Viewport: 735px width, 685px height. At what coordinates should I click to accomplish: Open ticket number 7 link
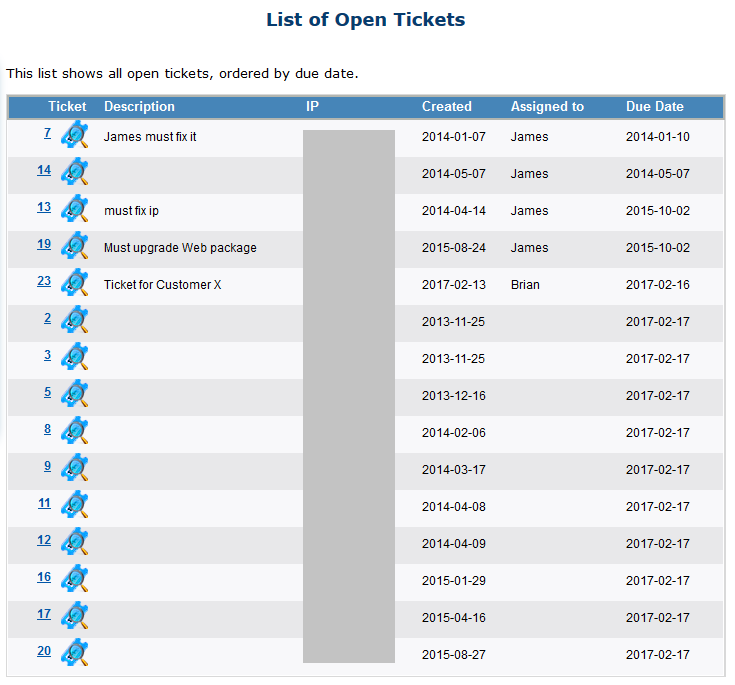47,133
